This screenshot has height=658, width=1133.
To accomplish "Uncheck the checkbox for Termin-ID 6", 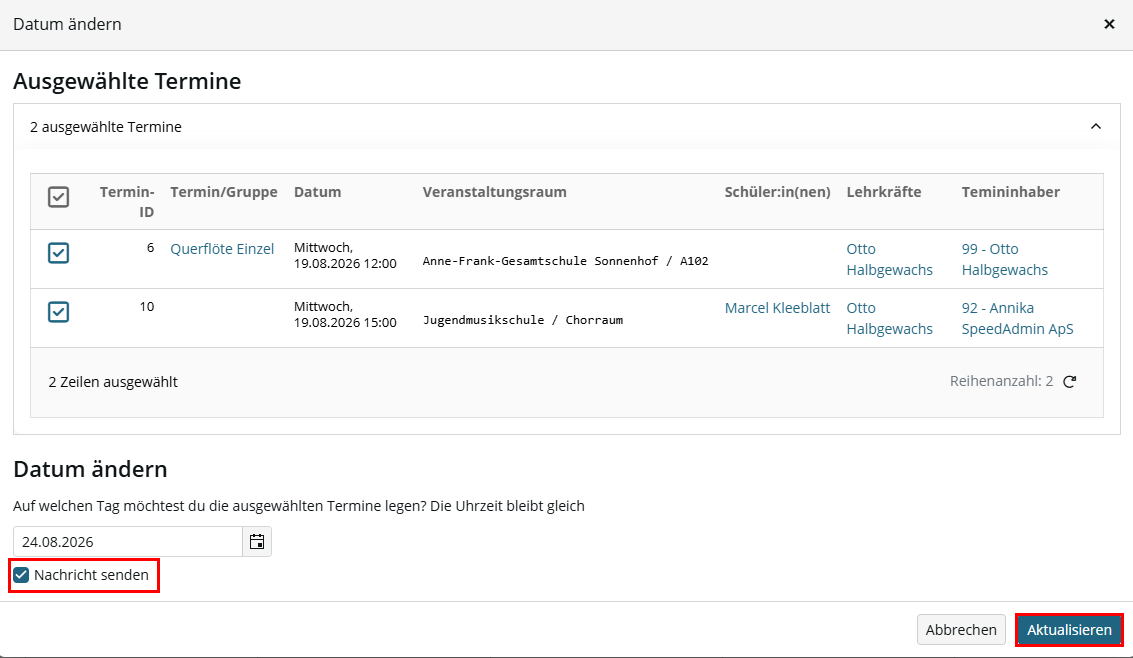I will (59, 253).
